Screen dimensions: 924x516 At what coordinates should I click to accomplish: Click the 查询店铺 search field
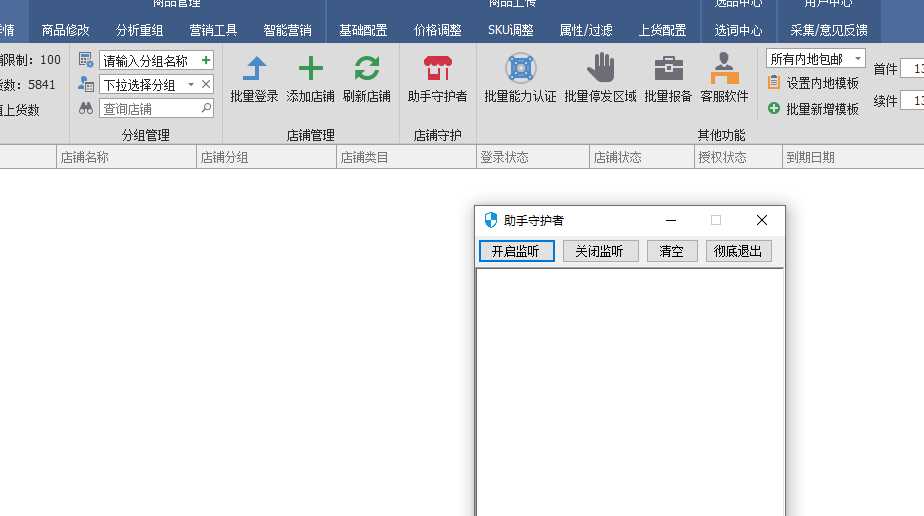click(150, 108)
